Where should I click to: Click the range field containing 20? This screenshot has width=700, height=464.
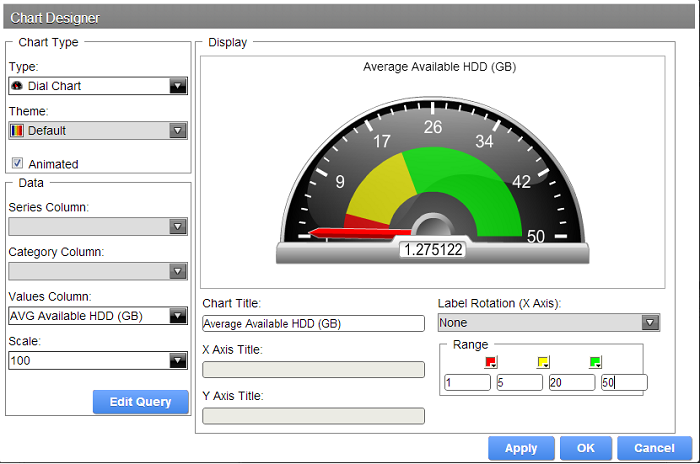[x=572, y=382]
